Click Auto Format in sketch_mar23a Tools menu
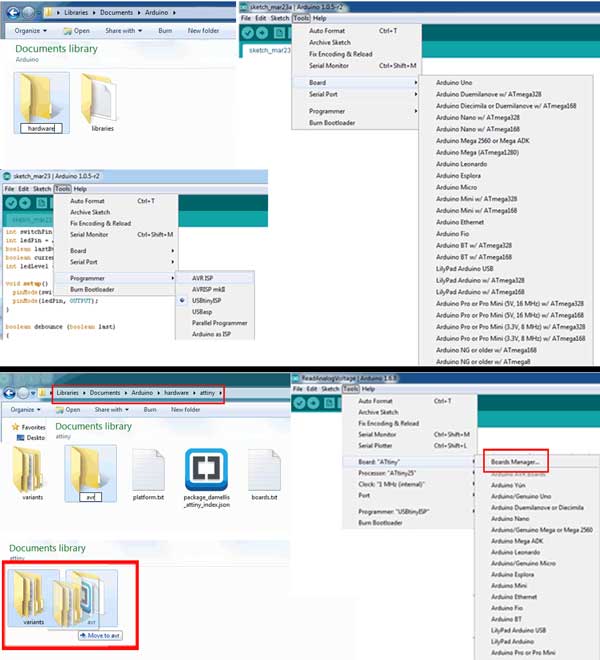 (x=356, y=31)
